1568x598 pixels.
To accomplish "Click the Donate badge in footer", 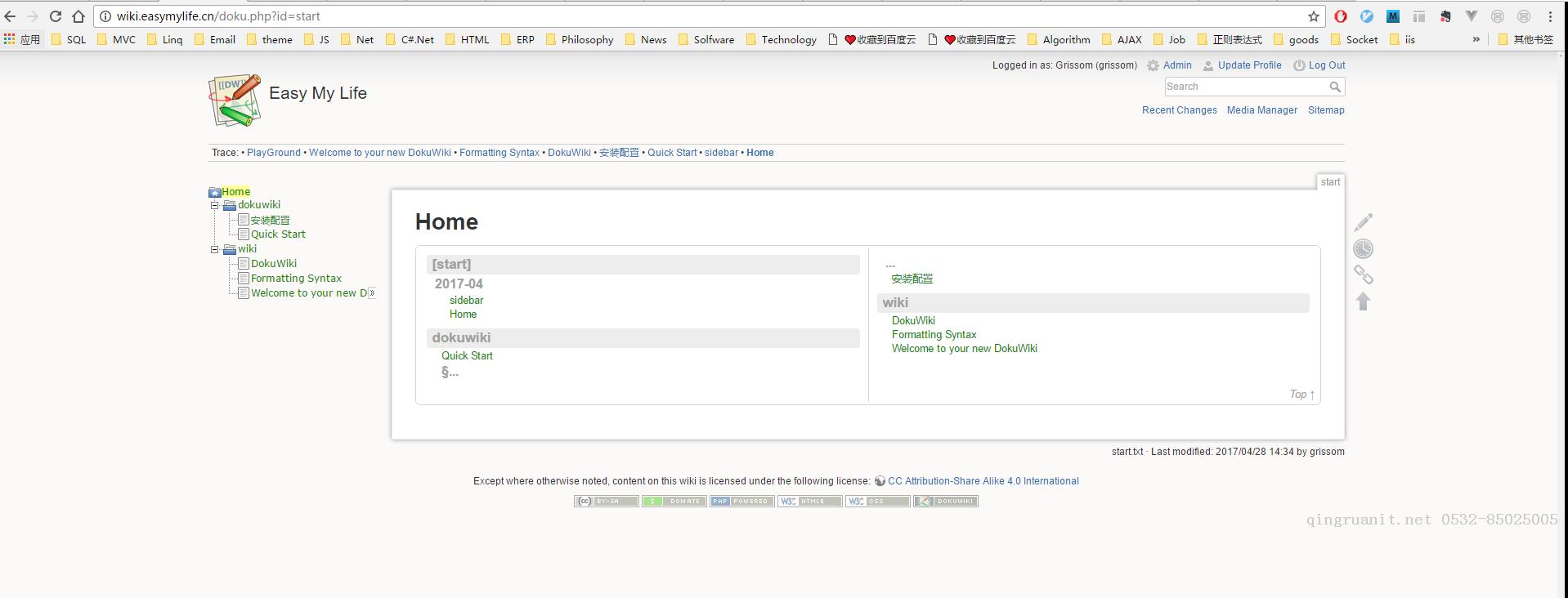I will 674,502.
